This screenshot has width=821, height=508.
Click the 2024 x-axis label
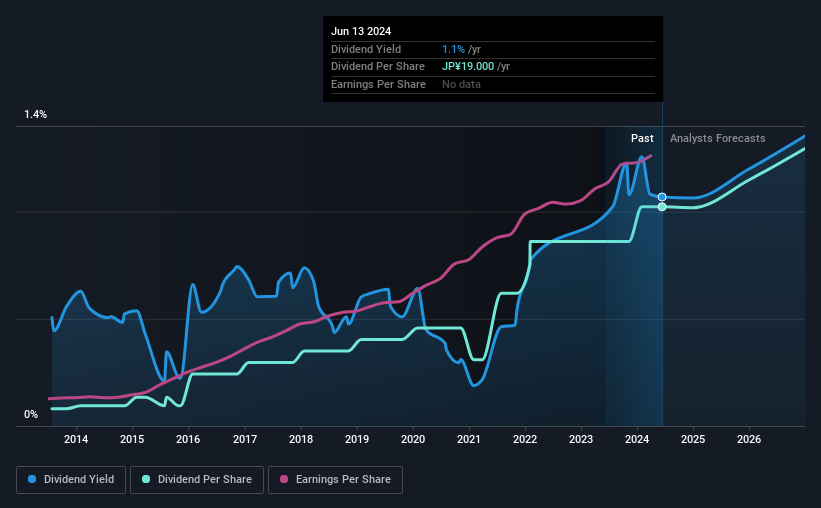[x=637, y=439]
